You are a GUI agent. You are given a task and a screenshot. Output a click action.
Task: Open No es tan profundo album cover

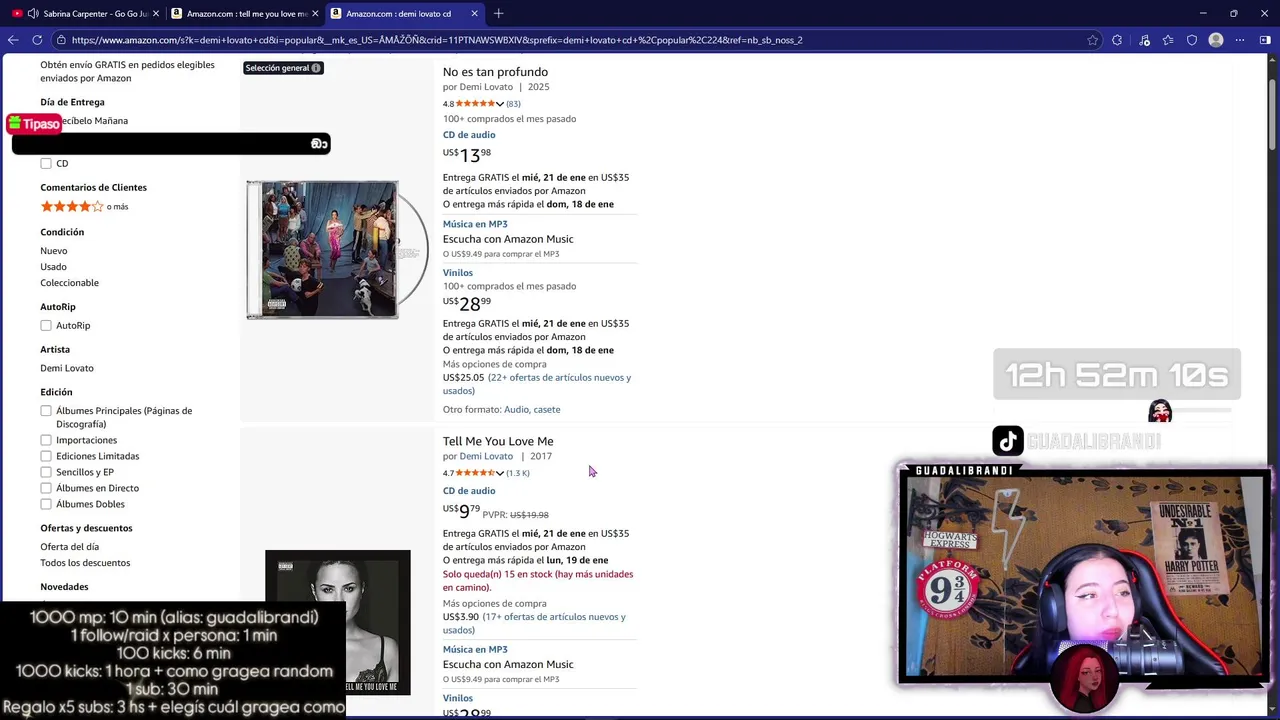pos(337,250)
